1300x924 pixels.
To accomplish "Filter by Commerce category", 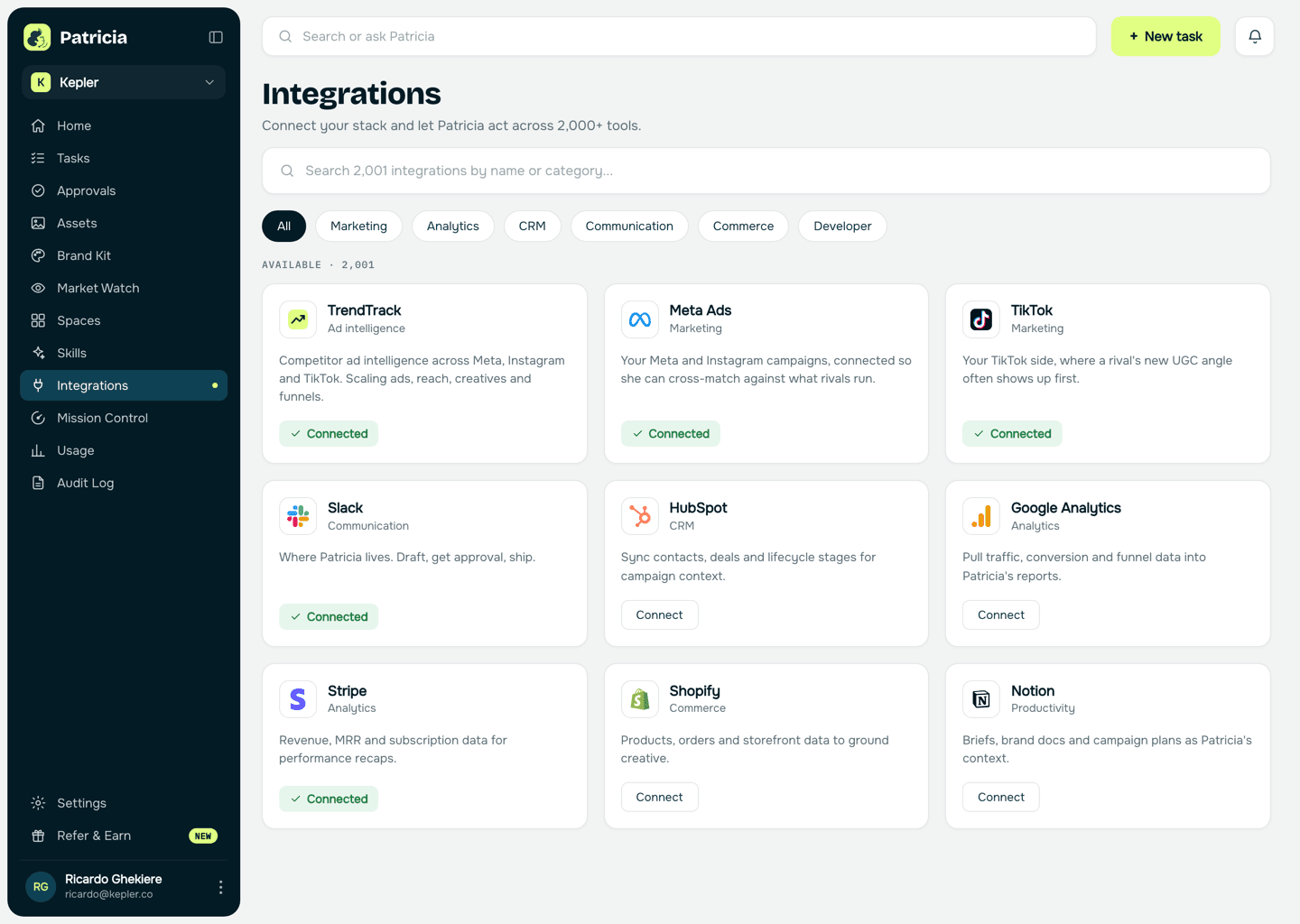I will [x=743, y=226].
